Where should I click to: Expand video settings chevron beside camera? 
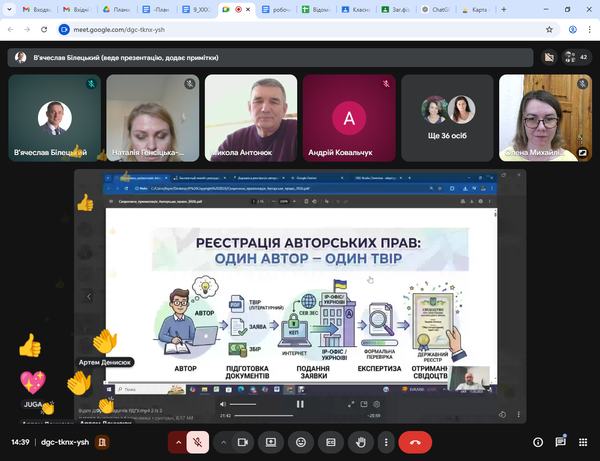[x=223, y=442]
